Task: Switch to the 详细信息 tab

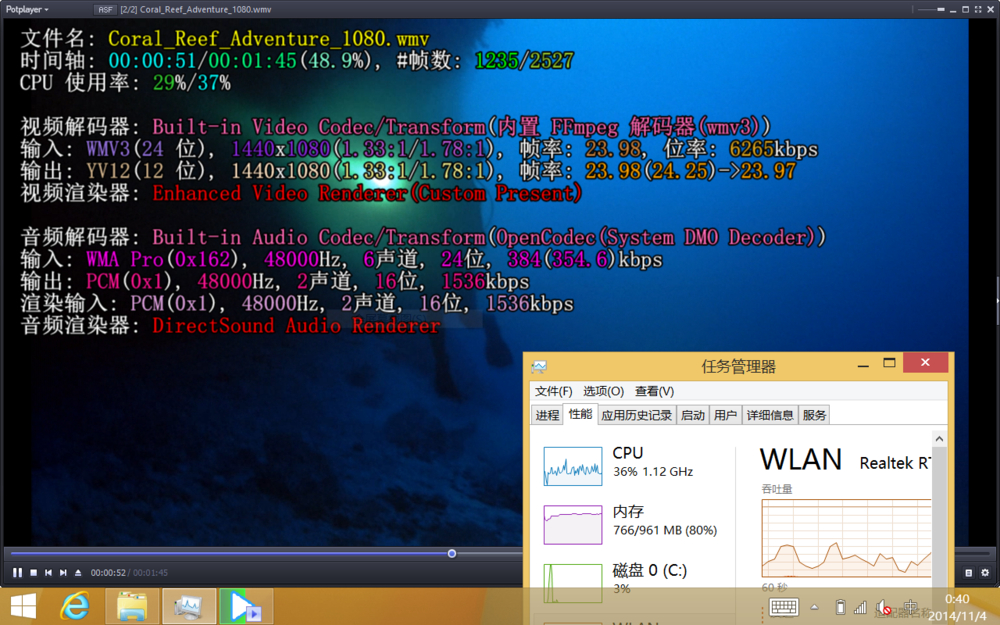Action: click(770, 415)
